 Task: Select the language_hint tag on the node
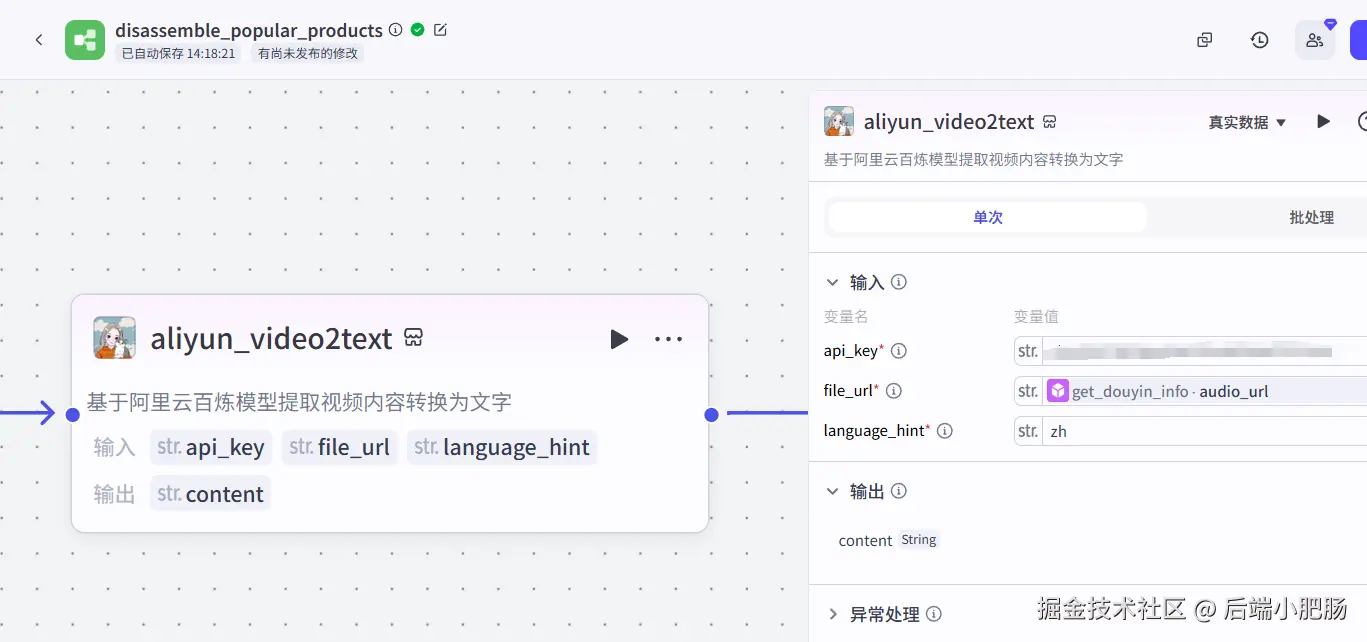click(502, 447)
